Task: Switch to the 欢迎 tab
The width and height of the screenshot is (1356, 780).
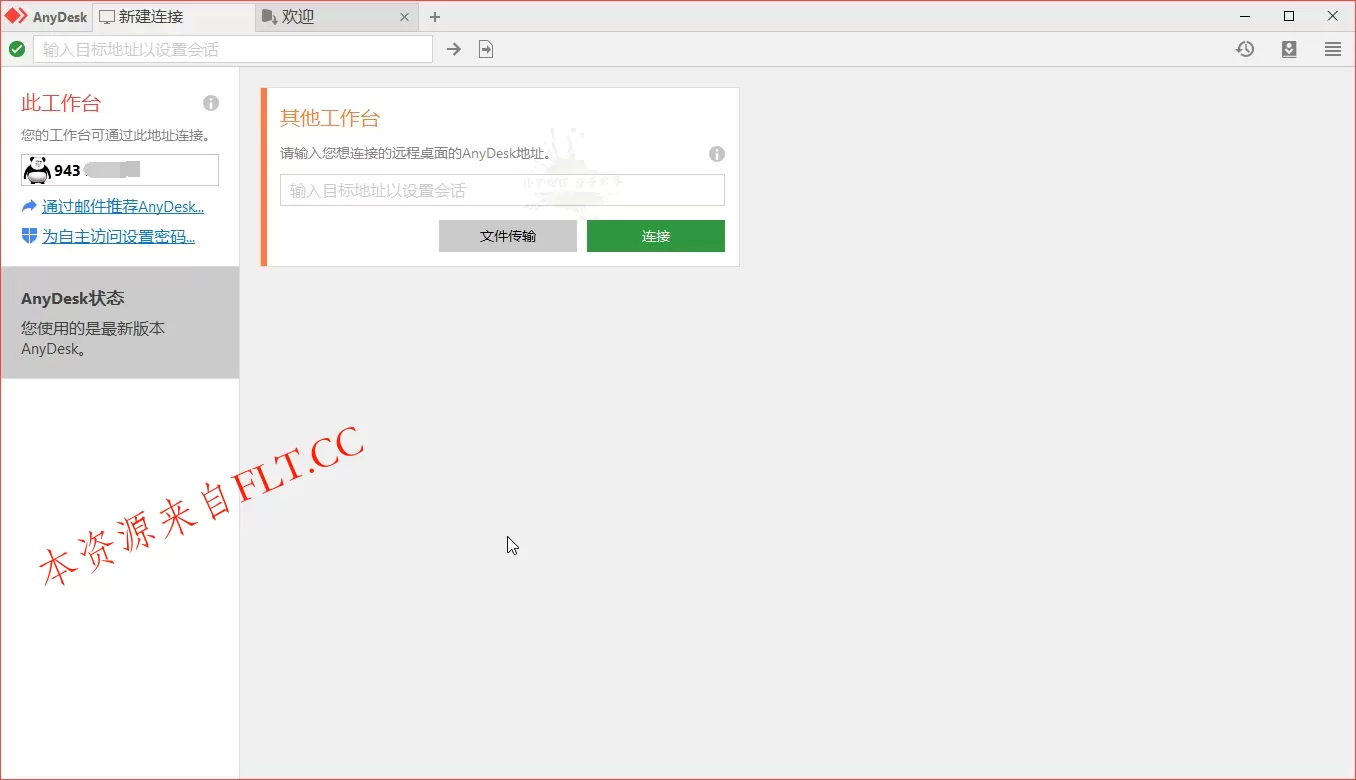Action: tap(337, 17)
